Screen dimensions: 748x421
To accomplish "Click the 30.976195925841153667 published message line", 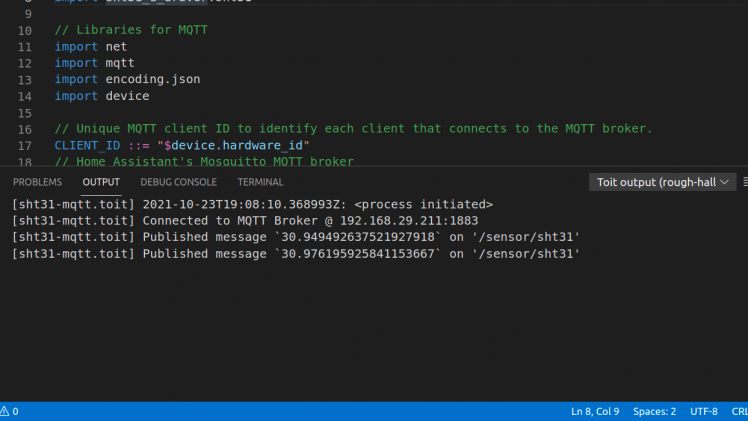I will [296, 254].
